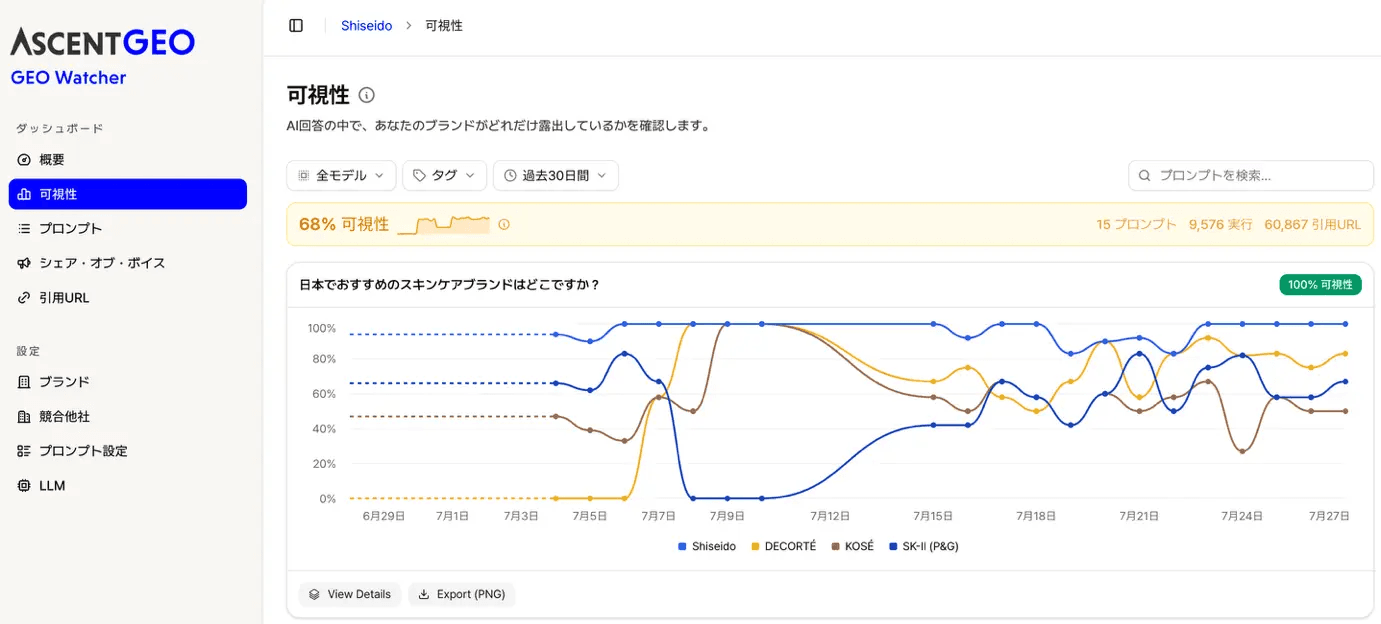
Task: Toggle Shiseido series in legend
Action: 707,547
